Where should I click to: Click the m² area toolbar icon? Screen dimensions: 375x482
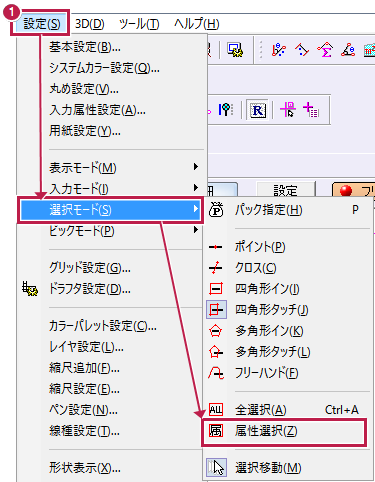tap(369, 50)
